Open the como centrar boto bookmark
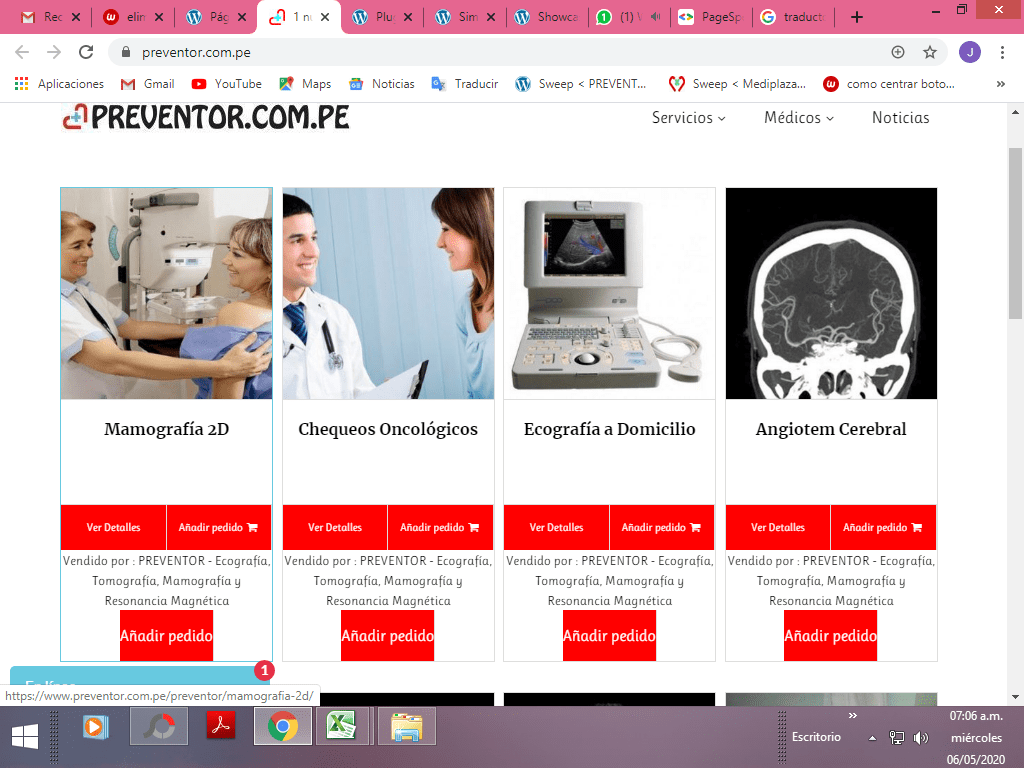 [x=889, y=84]
